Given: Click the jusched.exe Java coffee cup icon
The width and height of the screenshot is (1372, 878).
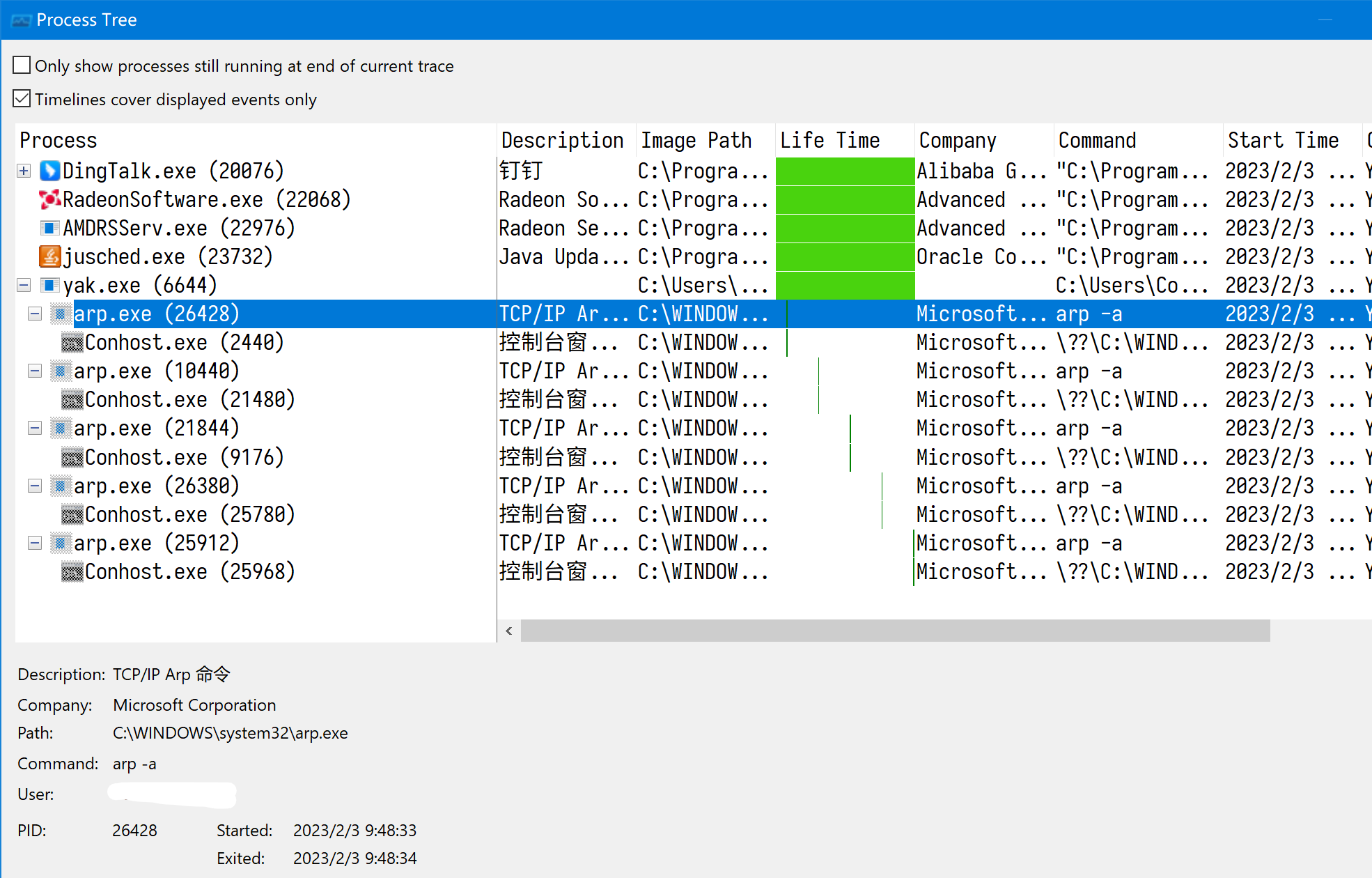Looking at the screenshot, I should pyautogui.click(x=49, y=256).
